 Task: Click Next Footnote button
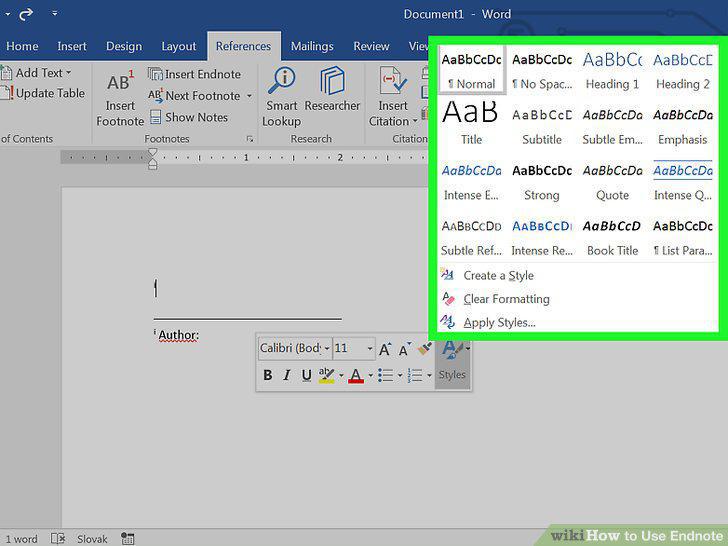195,96
